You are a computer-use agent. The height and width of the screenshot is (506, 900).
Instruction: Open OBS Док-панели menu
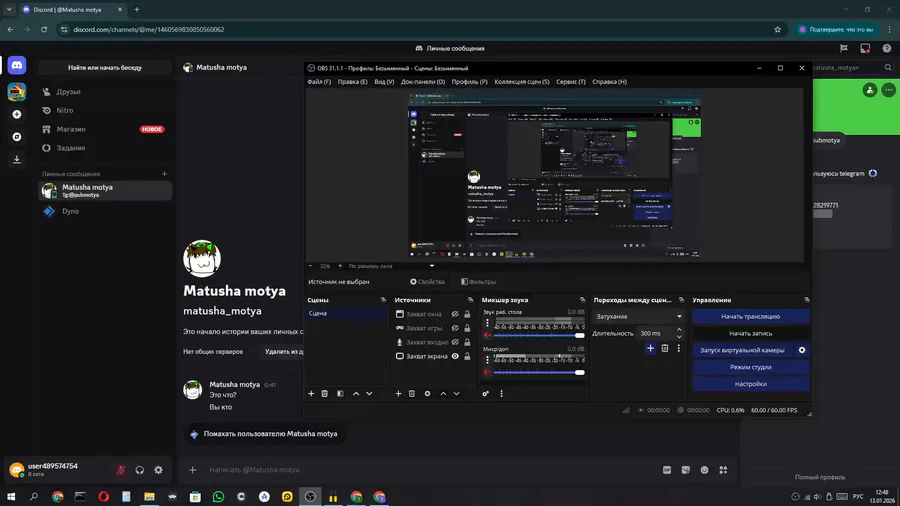point(422,81)
